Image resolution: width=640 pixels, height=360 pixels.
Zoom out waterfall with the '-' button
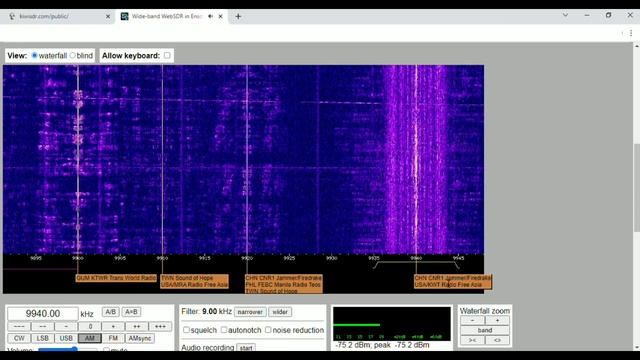click(472, 320)
